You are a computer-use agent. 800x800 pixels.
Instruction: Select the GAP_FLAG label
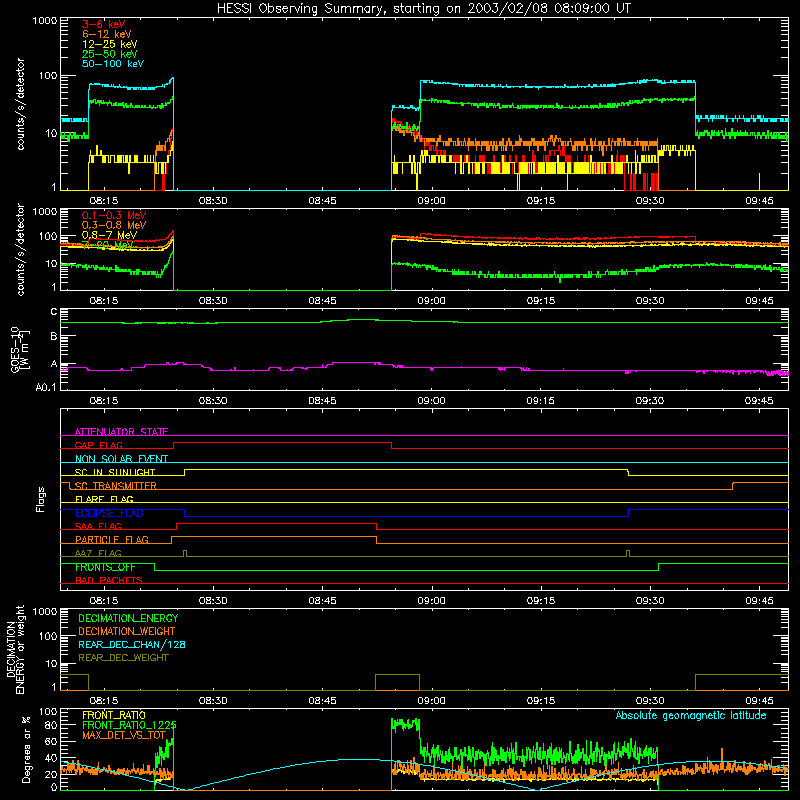(98, 445)
